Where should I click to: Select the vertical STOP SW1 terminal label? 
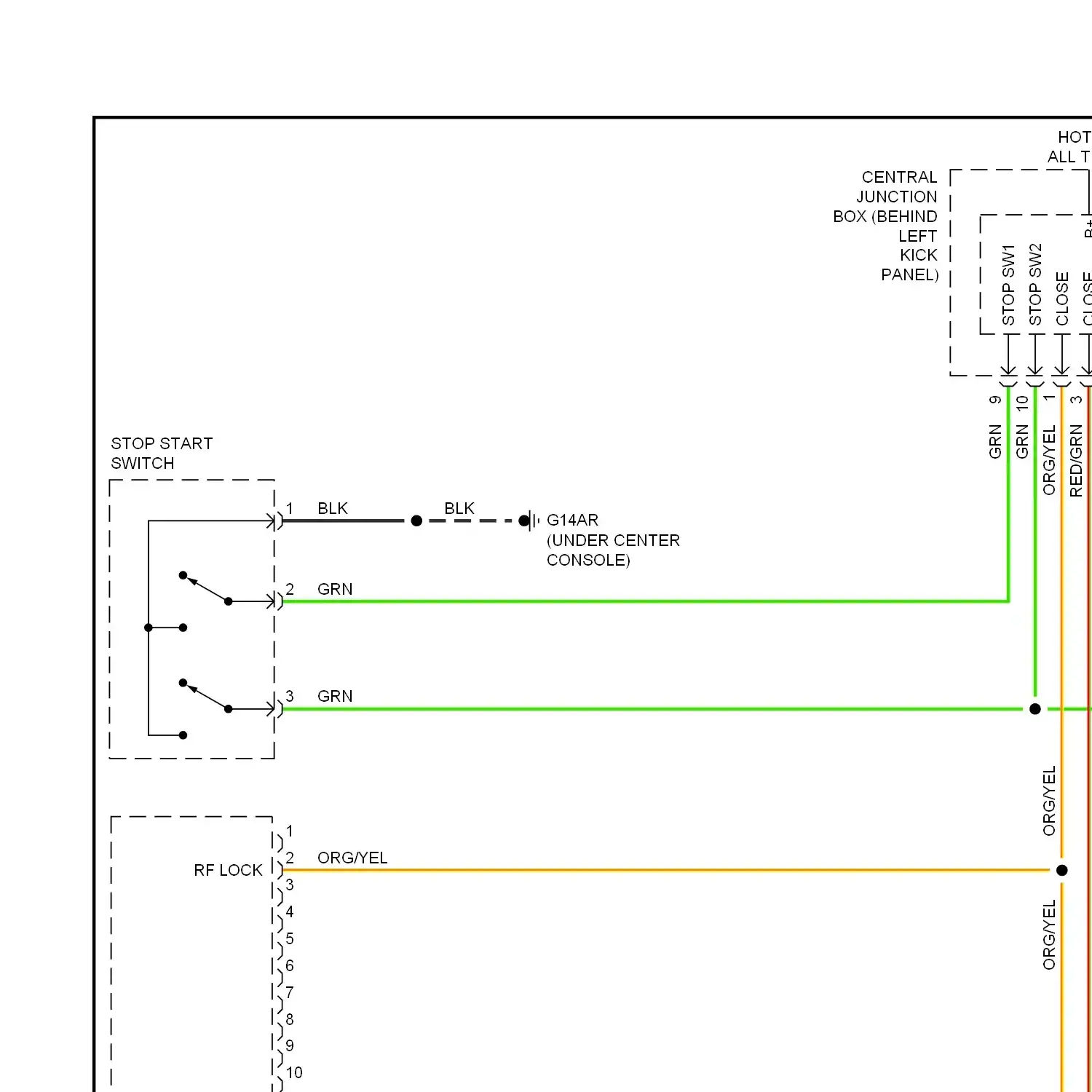tap(1008, 285)
